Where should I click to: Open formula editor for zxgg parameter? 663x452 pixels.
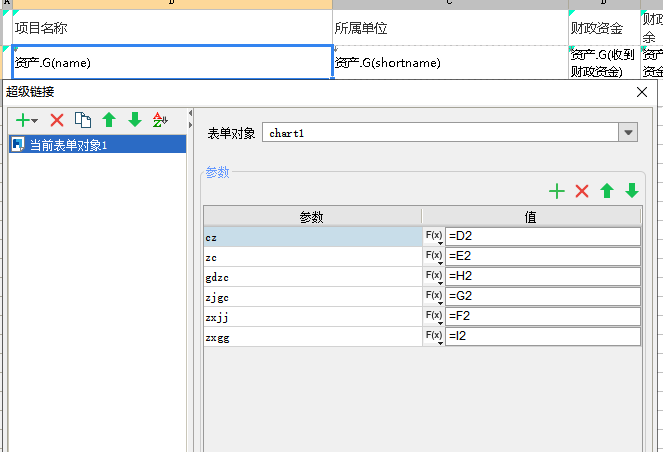(434, 336)
